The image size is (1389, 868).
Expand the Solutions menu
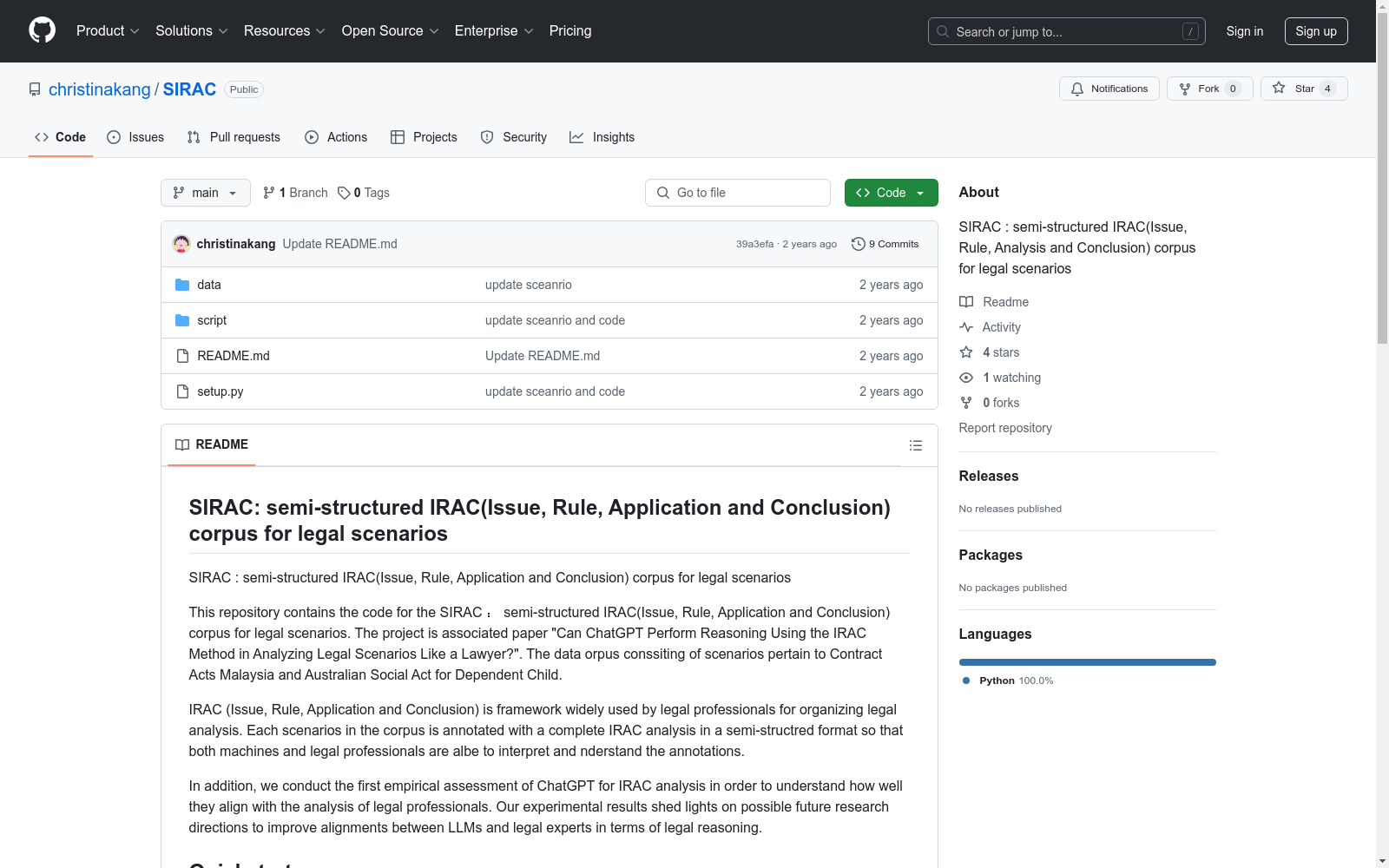click(x=192, y=30)
